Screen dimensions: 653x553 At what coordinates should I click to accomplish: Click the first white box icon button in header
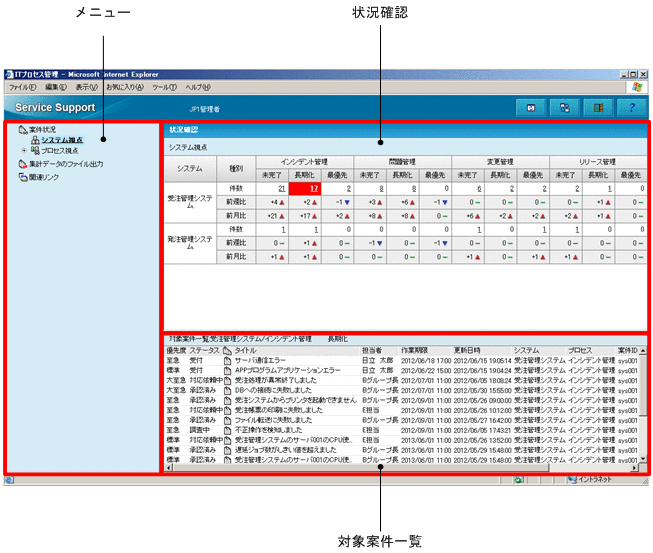point(531,108)
